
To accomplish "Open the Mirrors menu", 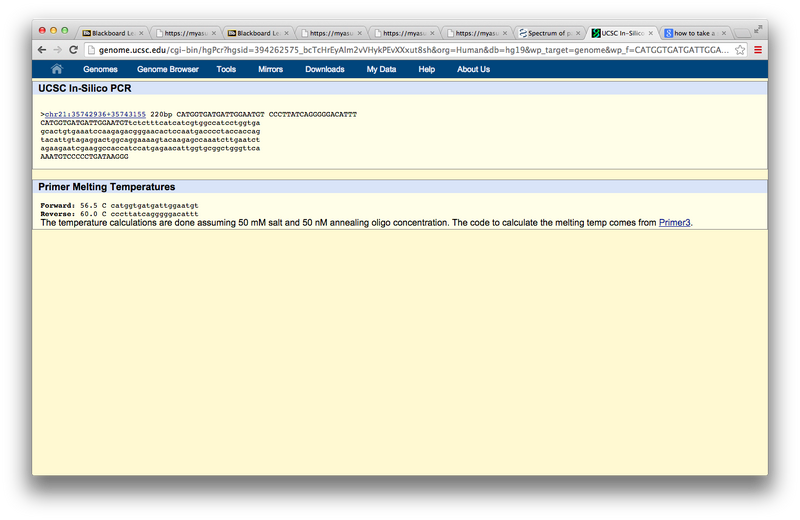I will tap(270, 69).
